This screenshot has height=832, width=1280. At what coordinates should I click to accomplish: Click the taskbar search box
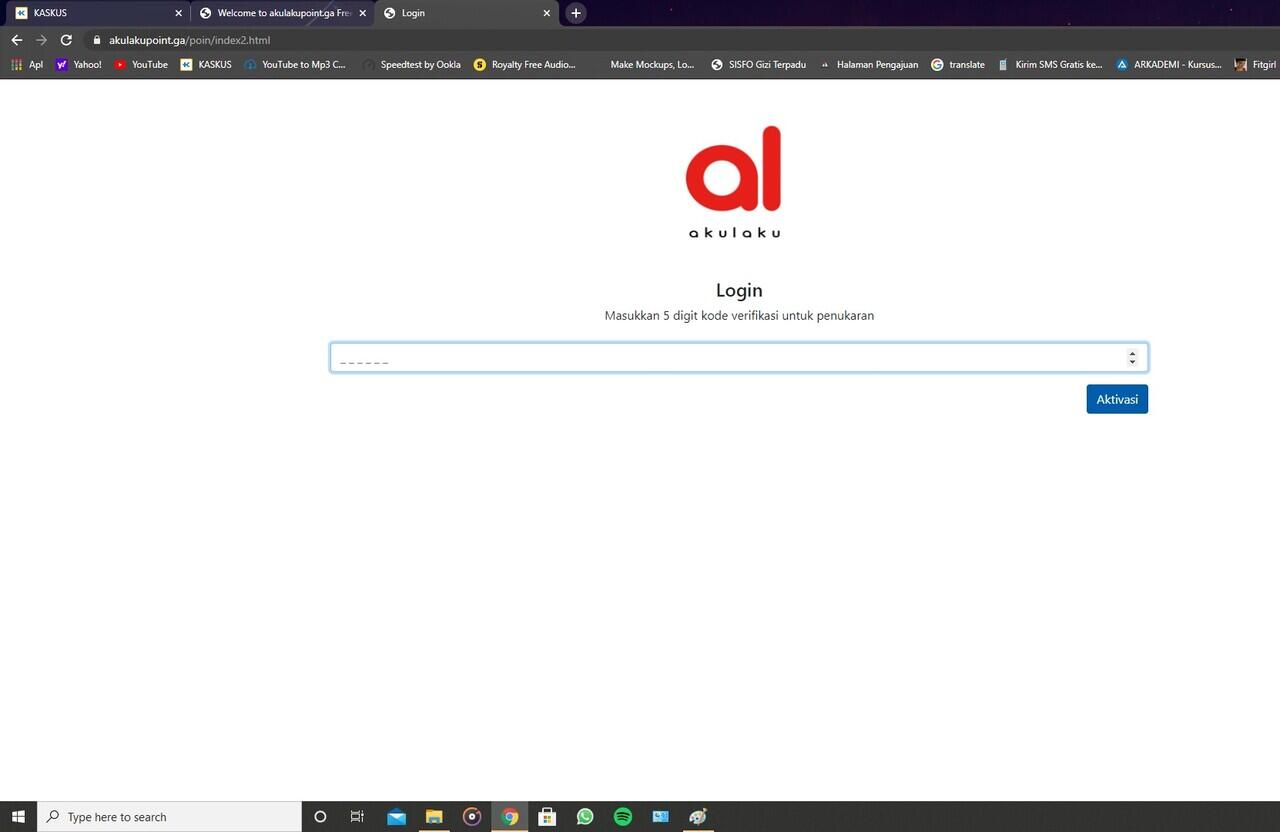[x=169, y=817]
